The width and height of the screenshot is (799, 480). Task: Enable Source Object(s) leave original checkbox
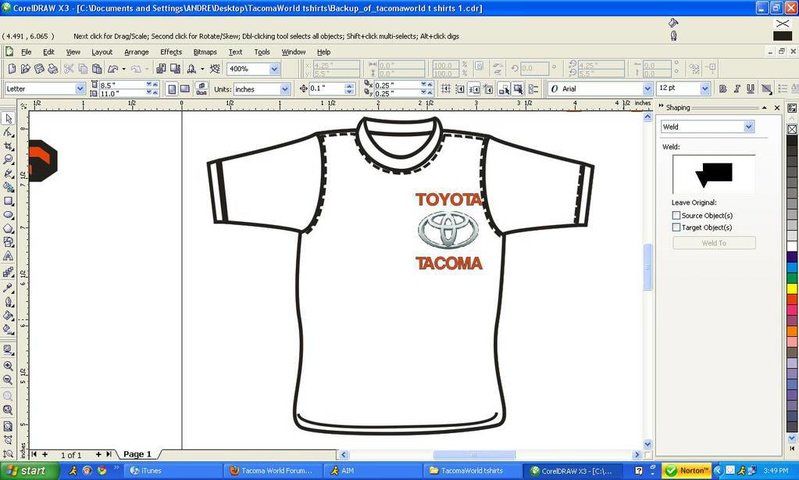[676, 216]
